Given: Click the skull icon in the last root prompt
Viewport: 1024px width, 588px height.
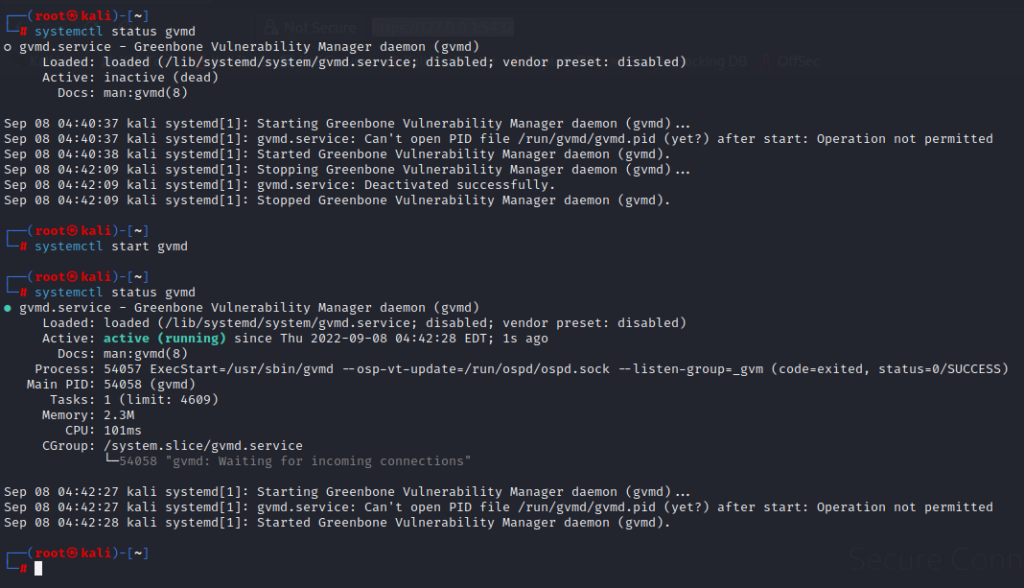Looking at the screenshot, I should click(72, 553).
